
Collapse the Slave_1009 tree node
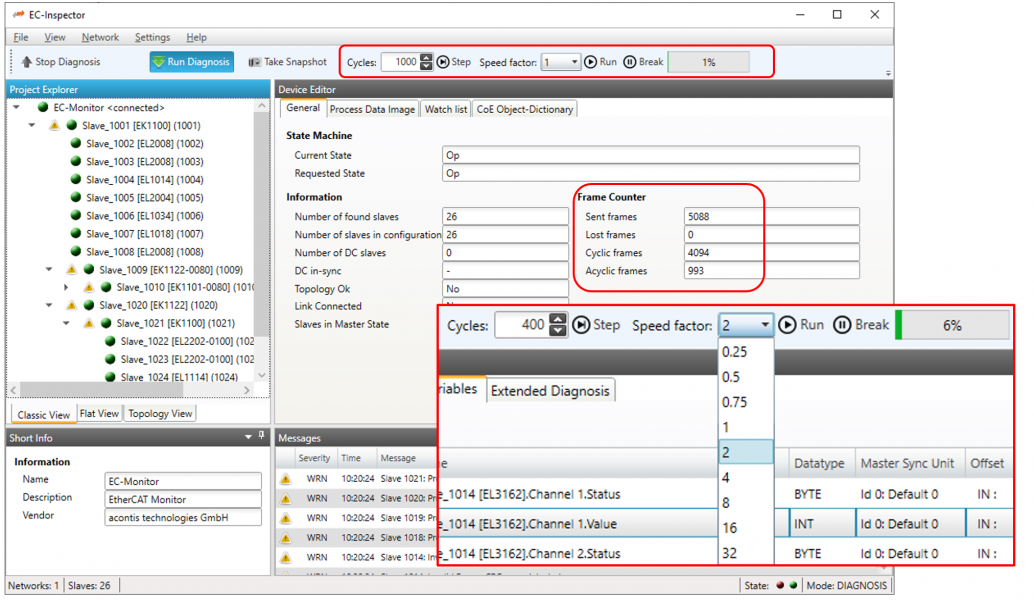(48, 269)
